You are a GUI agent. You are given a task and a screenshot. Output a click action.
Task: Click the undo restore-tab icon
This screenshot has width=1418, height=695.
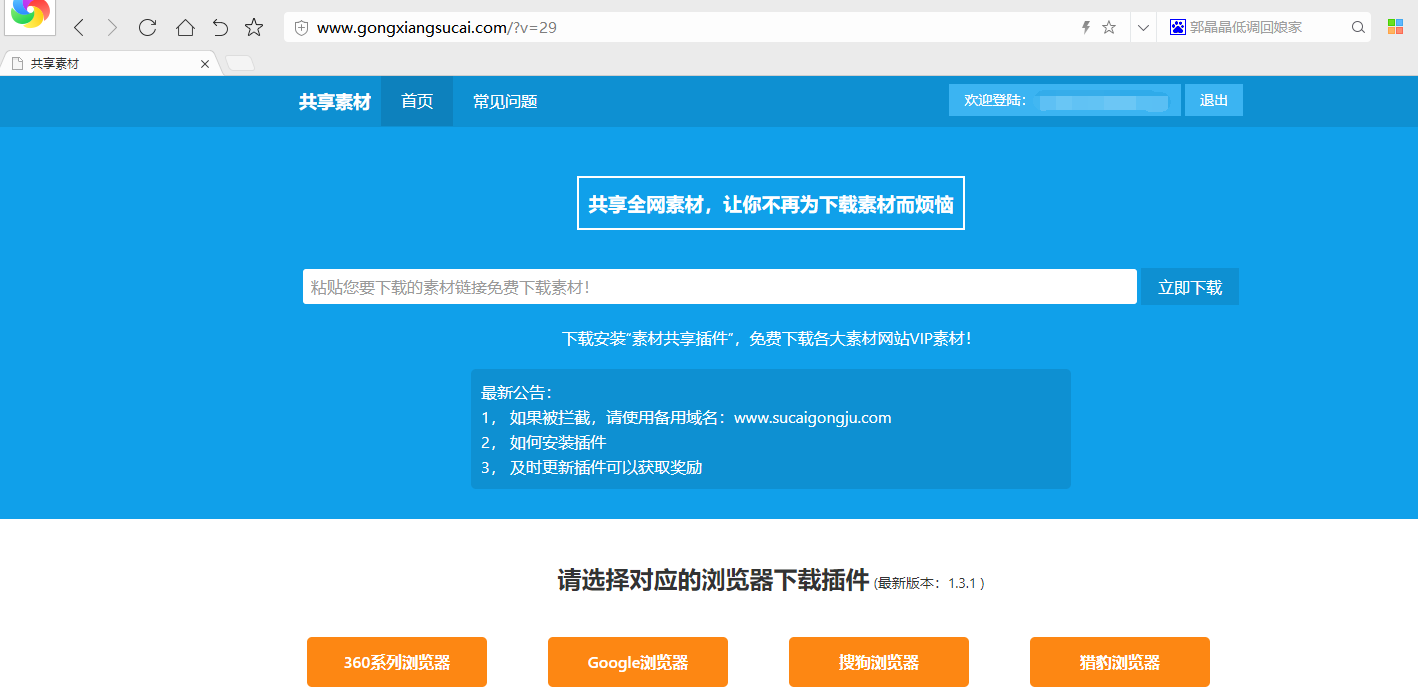point(220,28)
